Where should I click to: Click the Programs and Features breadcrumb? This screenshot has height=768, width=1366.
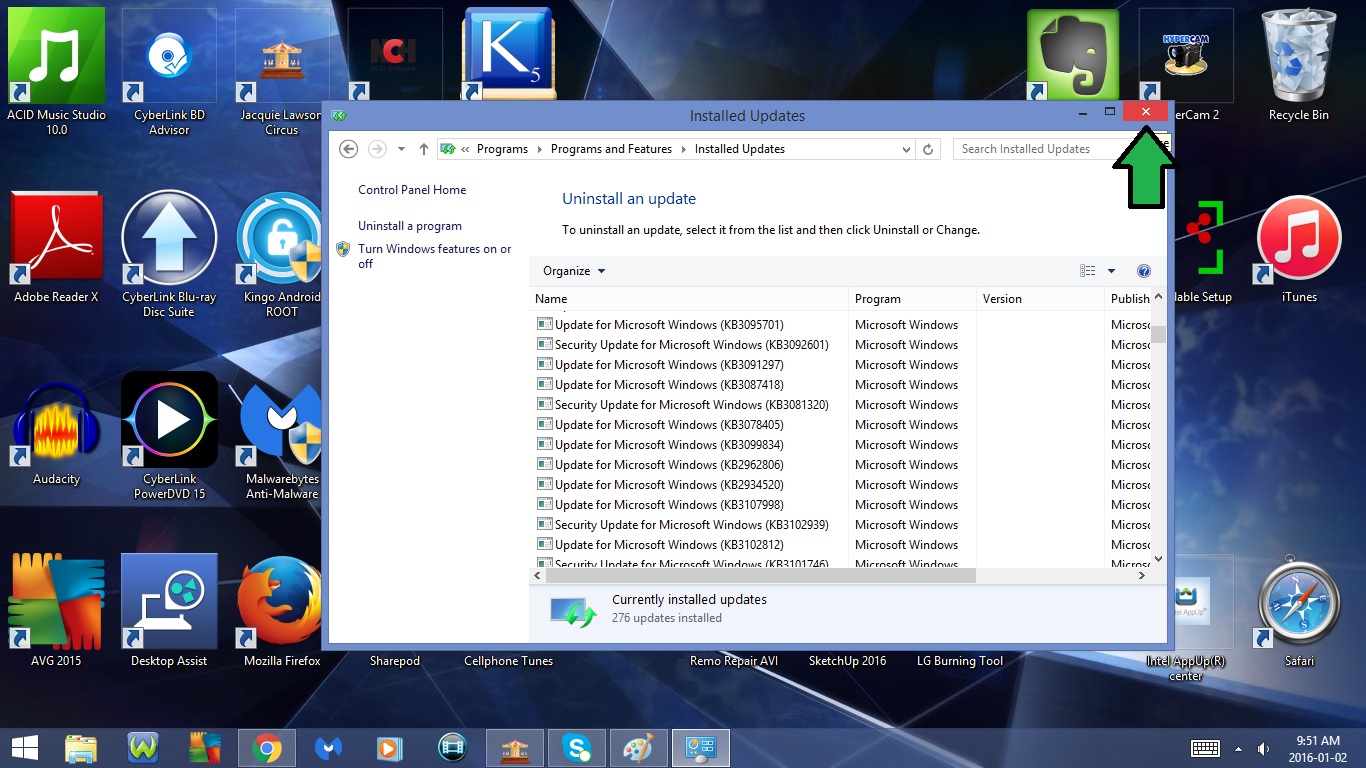(x=611, y=149)
